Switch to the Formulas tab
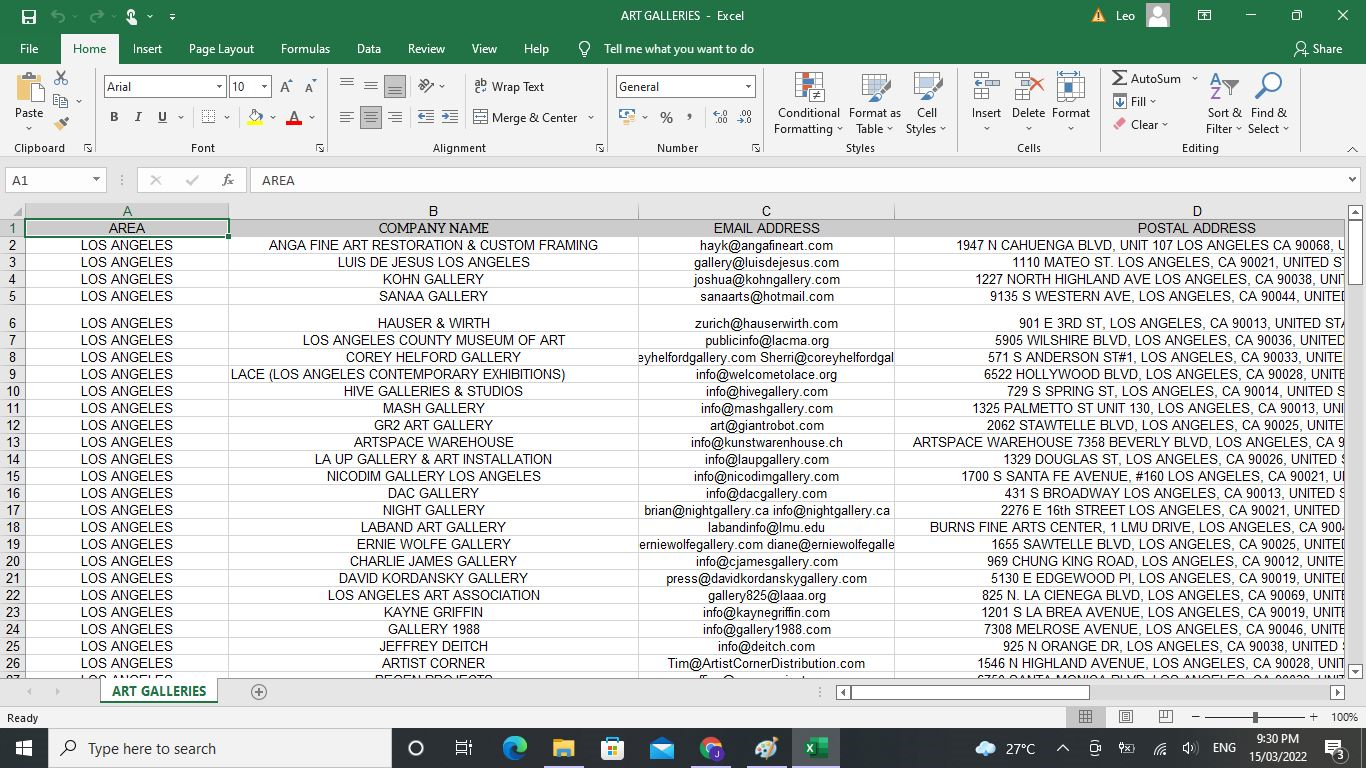This screenshot has width=1366, height=768. [305, 49]
